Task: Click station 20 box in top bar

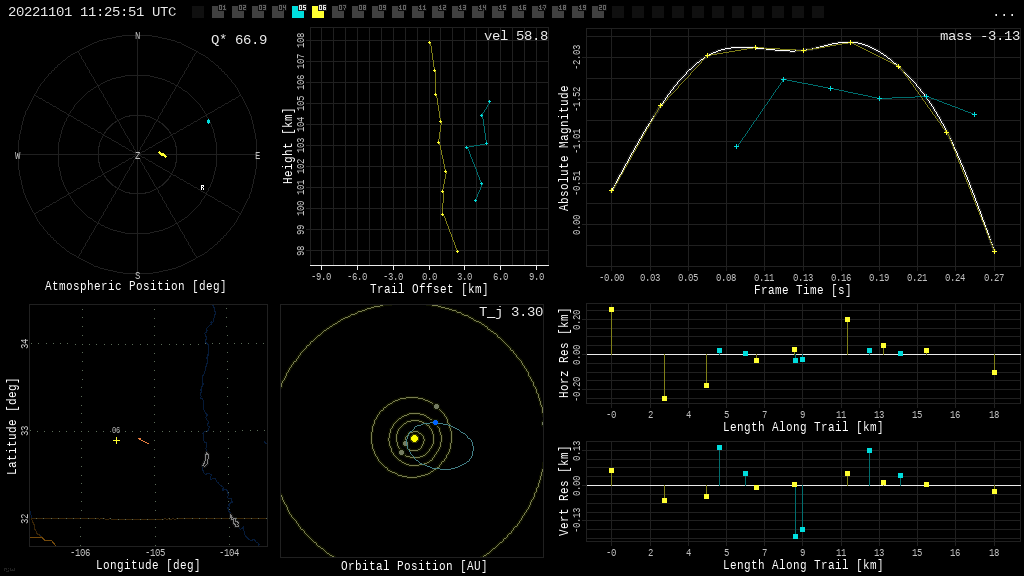Action: [598, 12]
